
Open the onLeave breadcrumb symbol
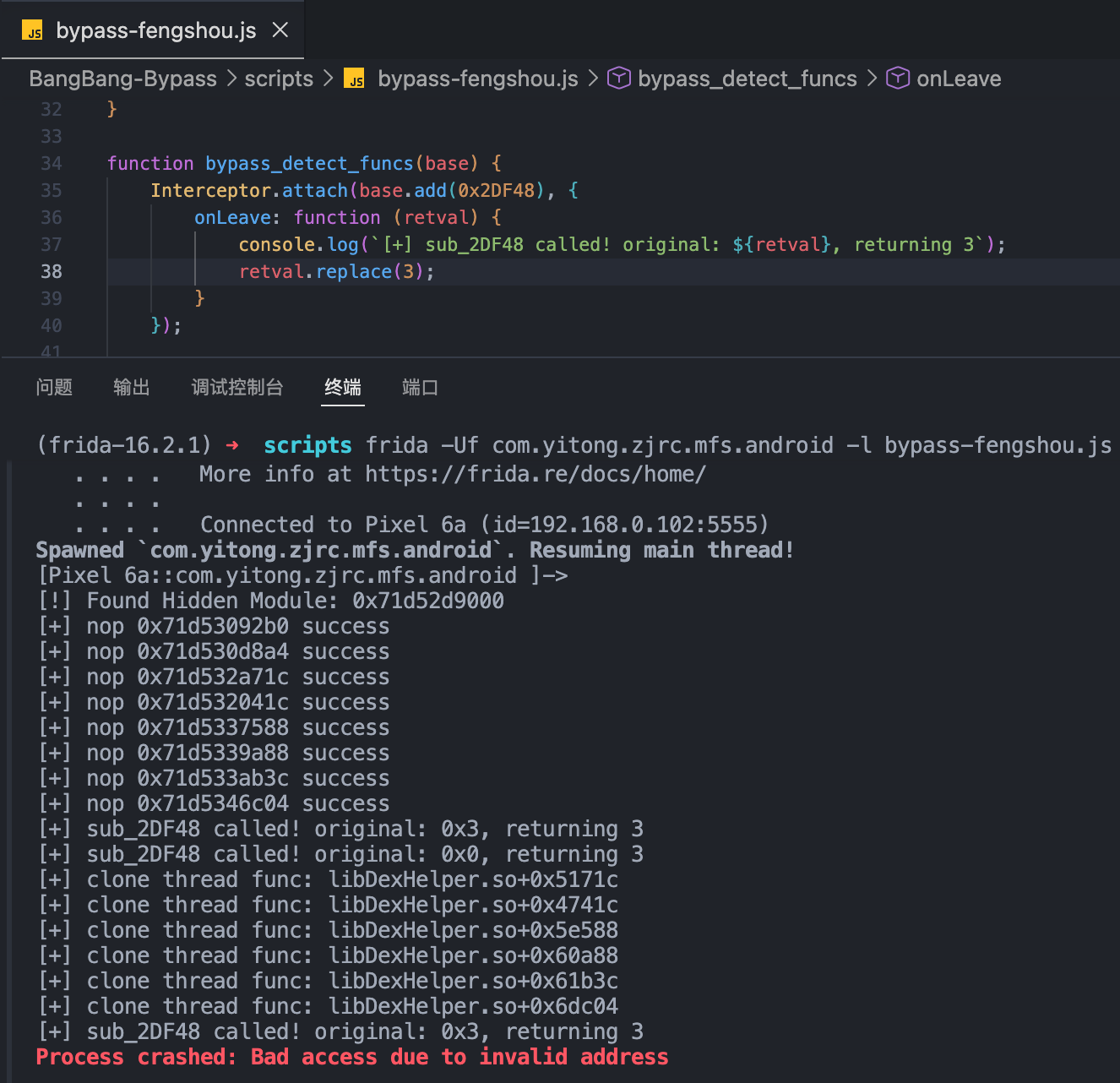(x=959, y=79)
